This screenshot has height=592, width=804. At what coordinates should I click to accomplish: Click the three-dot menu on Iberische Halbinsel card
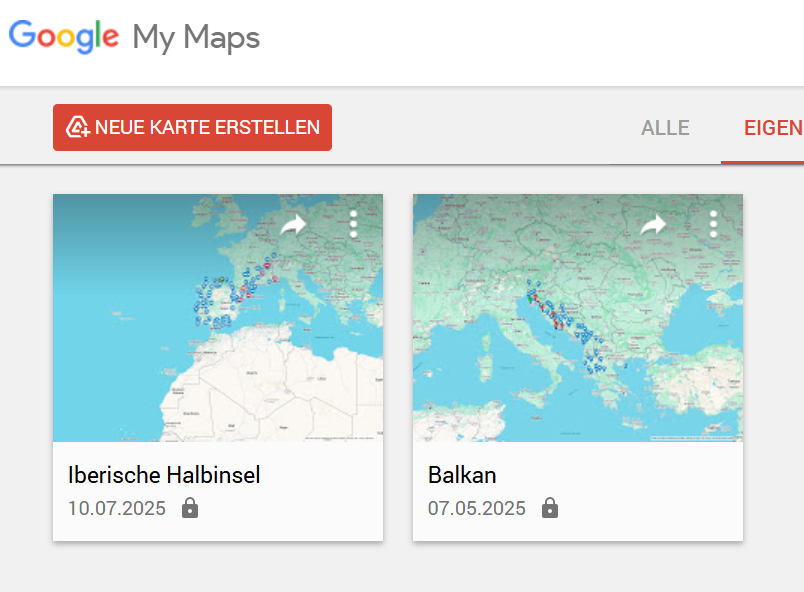[x=353, y=224]
